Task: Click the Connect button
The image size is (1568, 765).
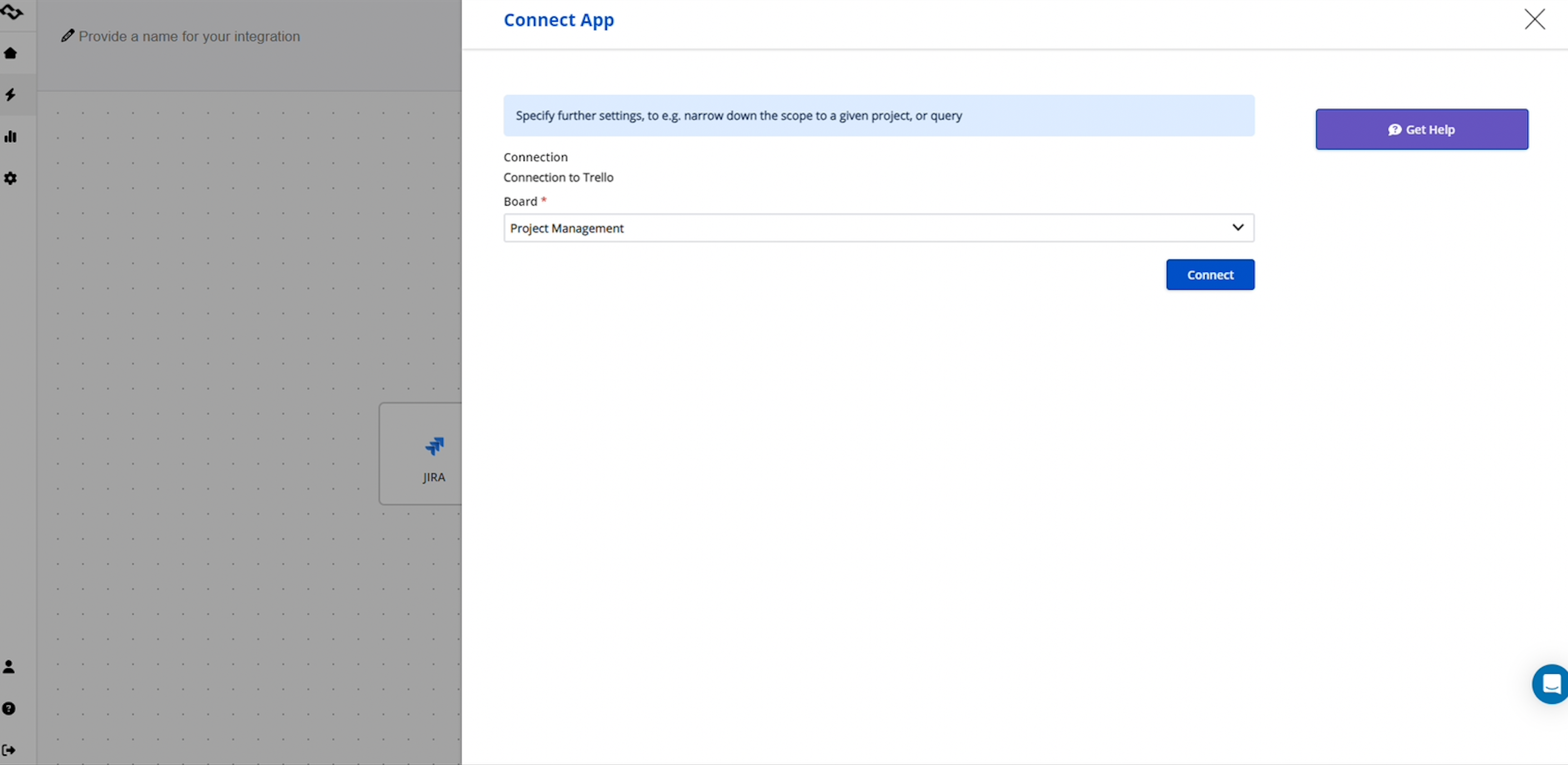Action: pos(1210,275)
